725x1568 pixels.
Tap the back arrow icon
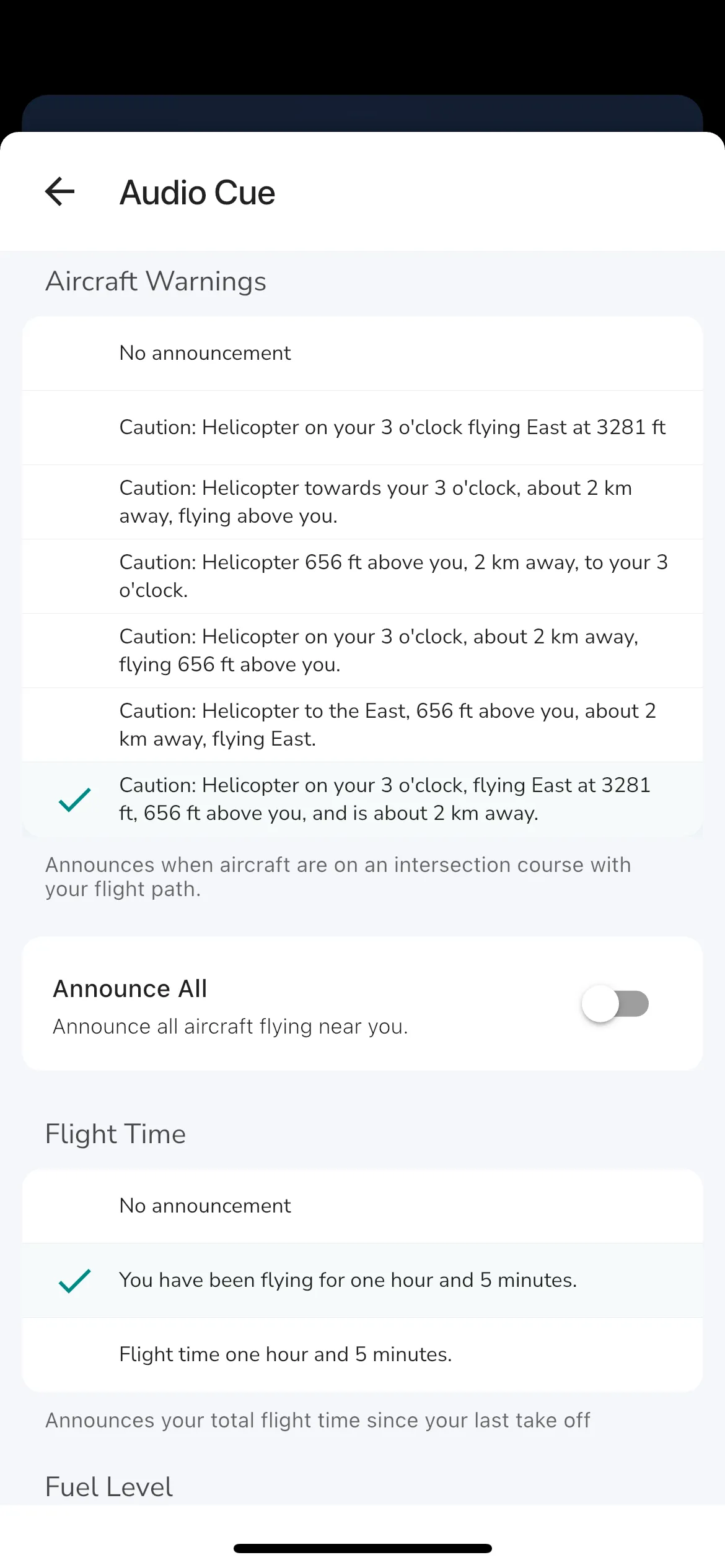point(60,191)
